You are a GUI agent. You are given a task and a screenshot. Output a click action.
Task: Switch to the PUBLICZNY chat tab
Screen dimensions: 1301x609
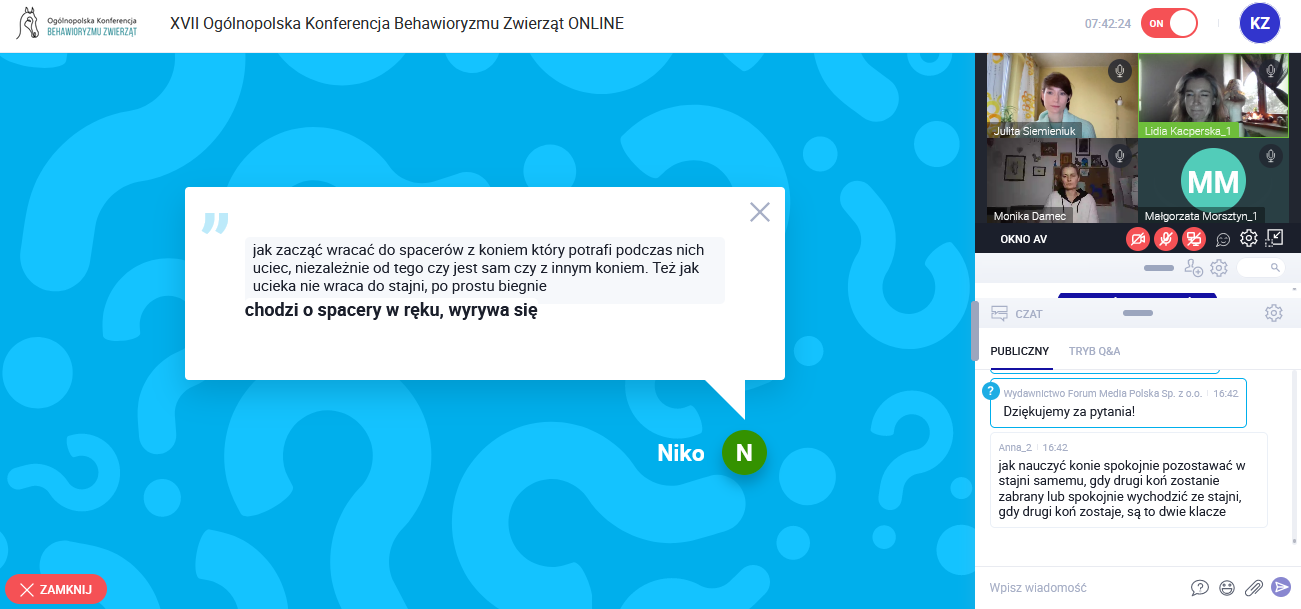click(1019, 351)
